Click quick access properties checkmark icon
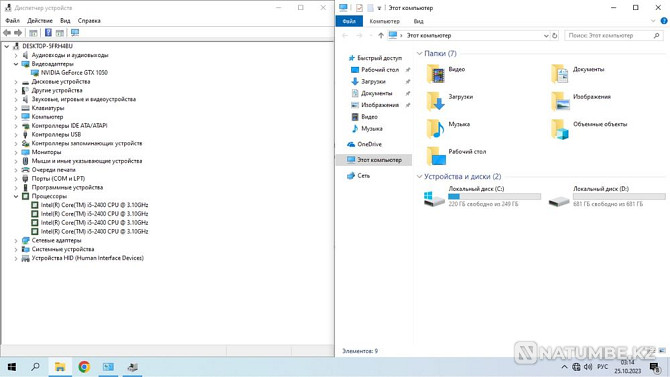Screen dimensions: 670x377 tap(359, 8)
